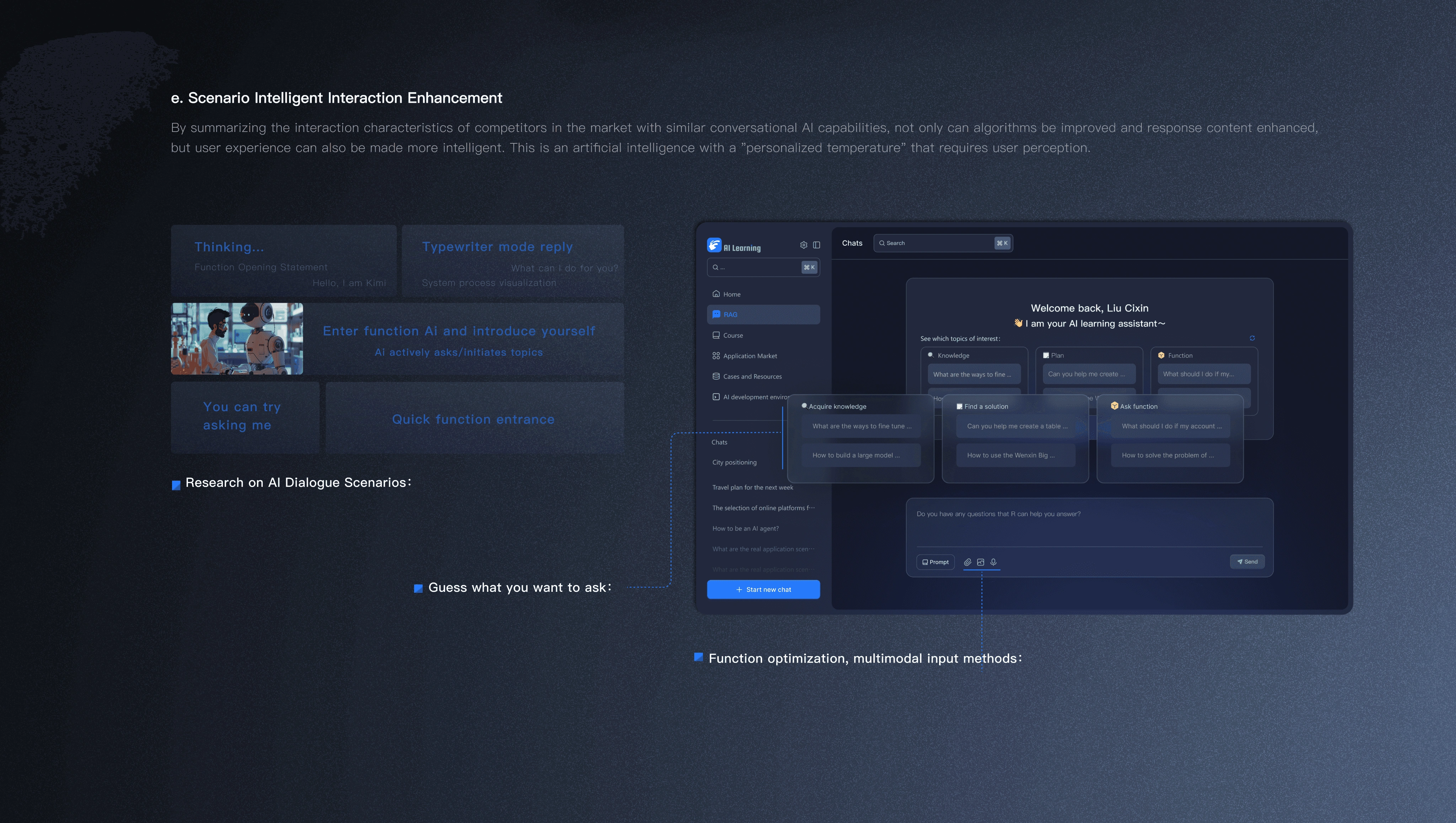The width and height of the screenshot is (1456, 823).
Task: Click the robot scene thumbnail image
Action: point(237,338)
